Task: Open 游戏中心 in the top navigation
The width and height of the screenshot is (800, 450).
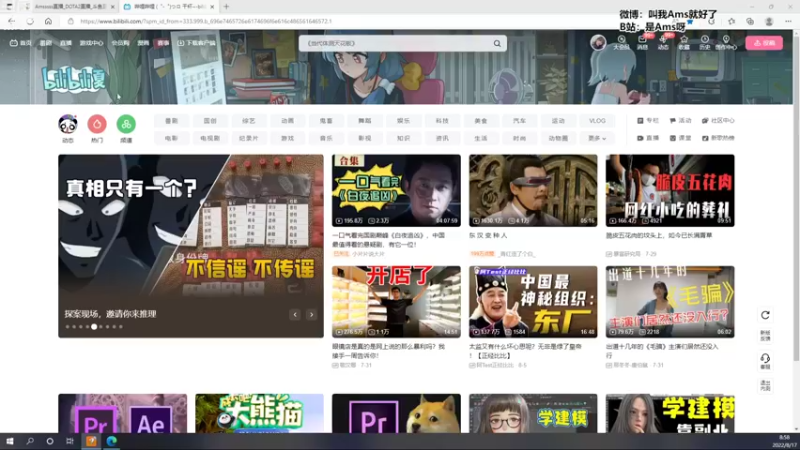Action: [91, 43]
